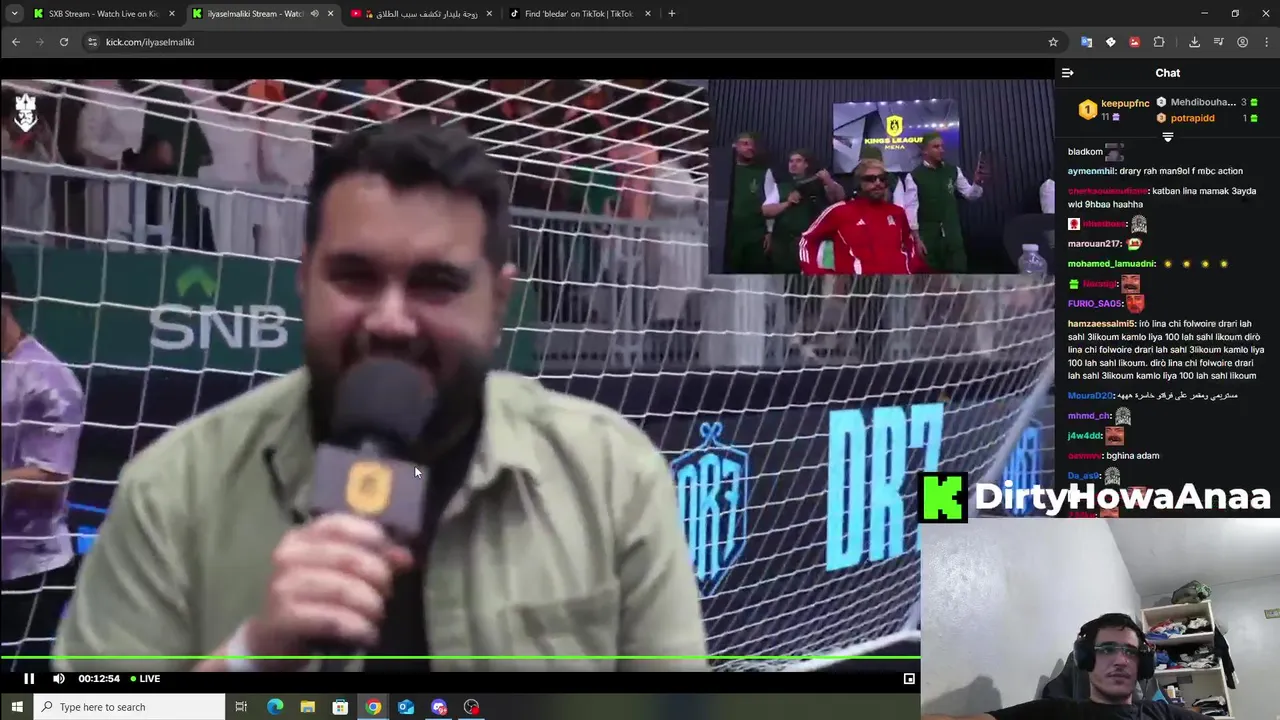Viewport: 1280px width, 720px height.
Task: Jump to LIVE indicator in player
Action: coord(145,678)
